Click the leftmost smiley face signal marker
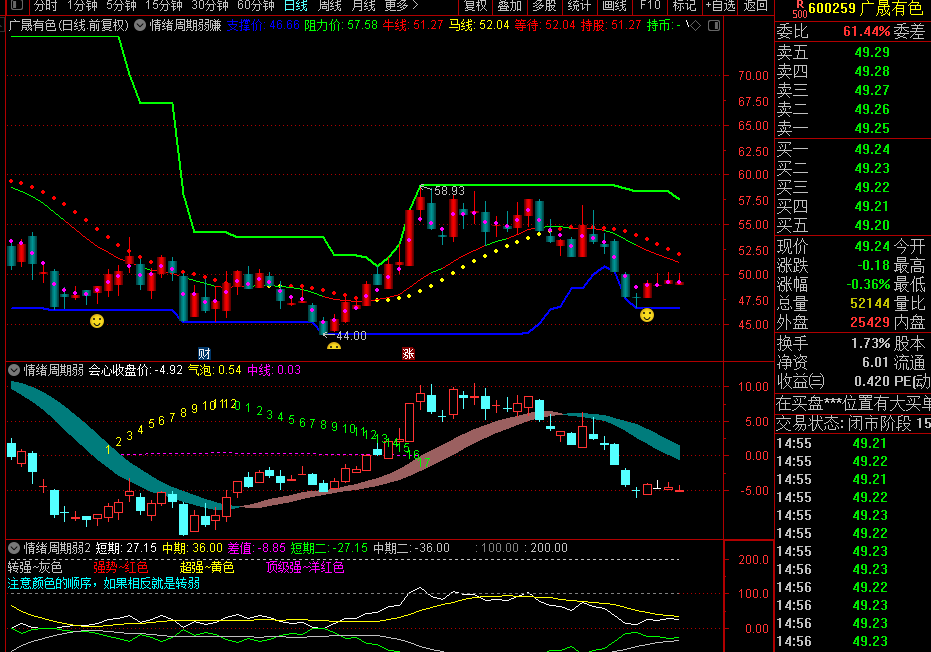This screenshot has width=931, height=652. [96, 321]
